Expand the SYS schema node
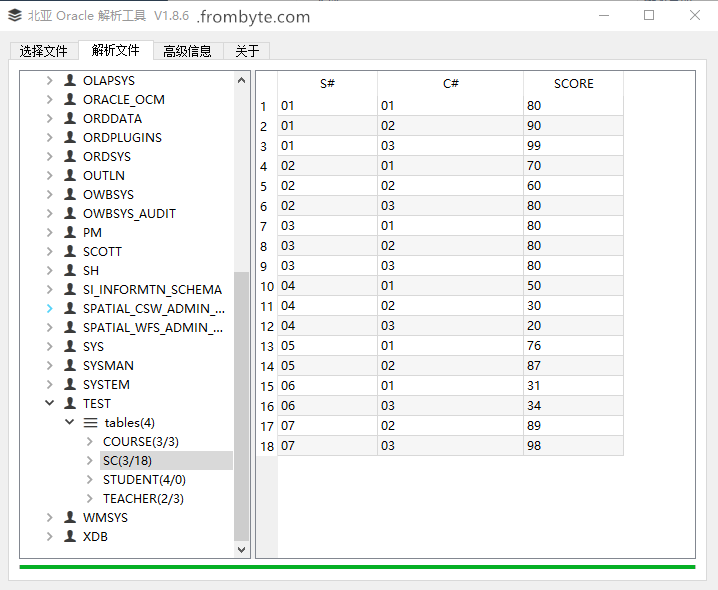Screen dimensions: 718x590 (x=49, y=346)
